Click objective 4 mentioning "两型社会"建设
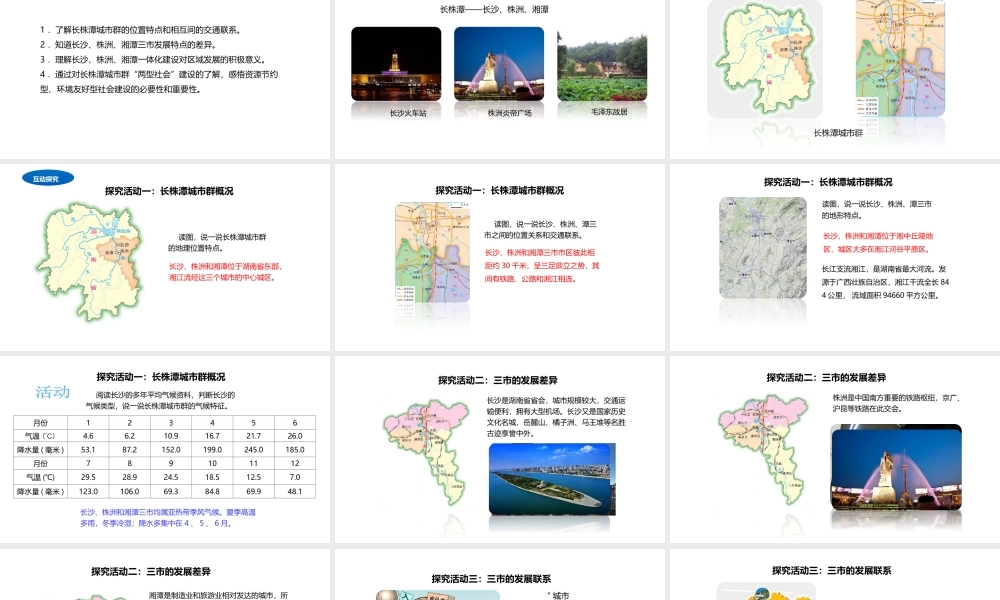1000x600 pixels. point(159,82)
